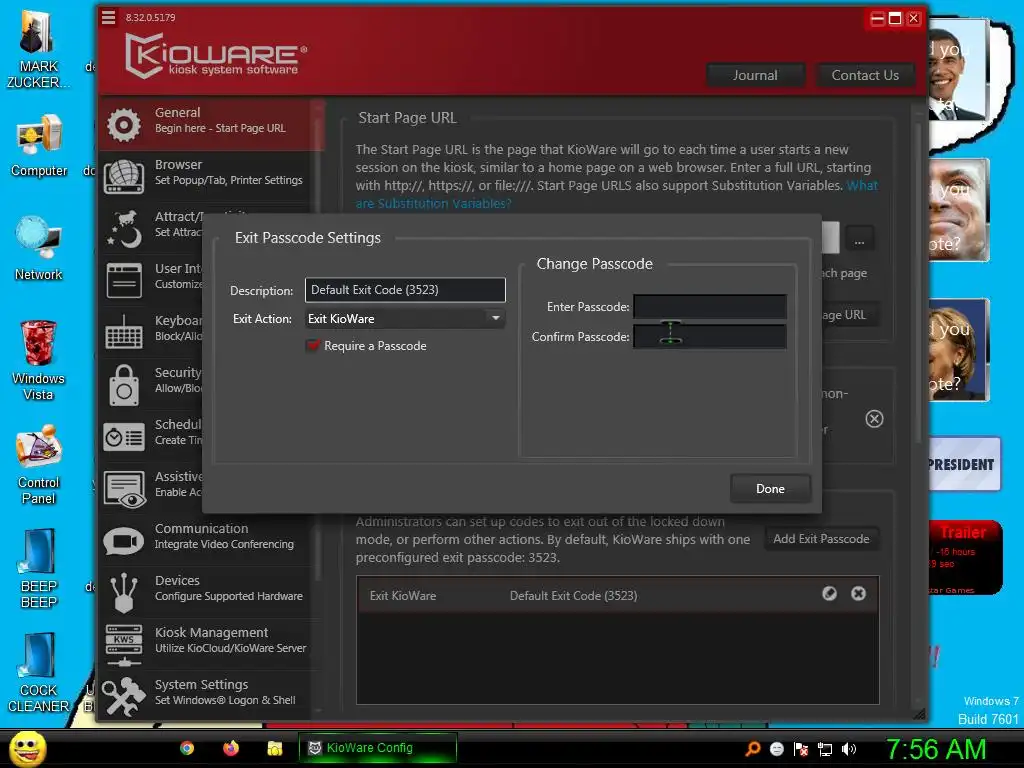Click the circled X icon in non-secure section
The width and height of the screenshot is (1024, 768).
click(874, 419)
